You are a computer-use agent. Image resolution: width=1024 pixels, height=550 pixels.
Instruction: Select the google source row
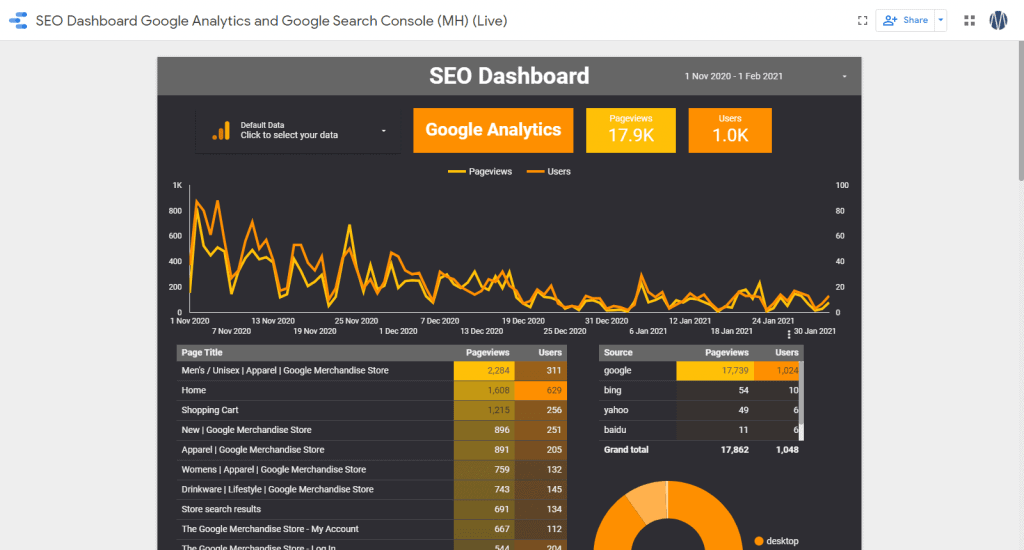(699, 370)
